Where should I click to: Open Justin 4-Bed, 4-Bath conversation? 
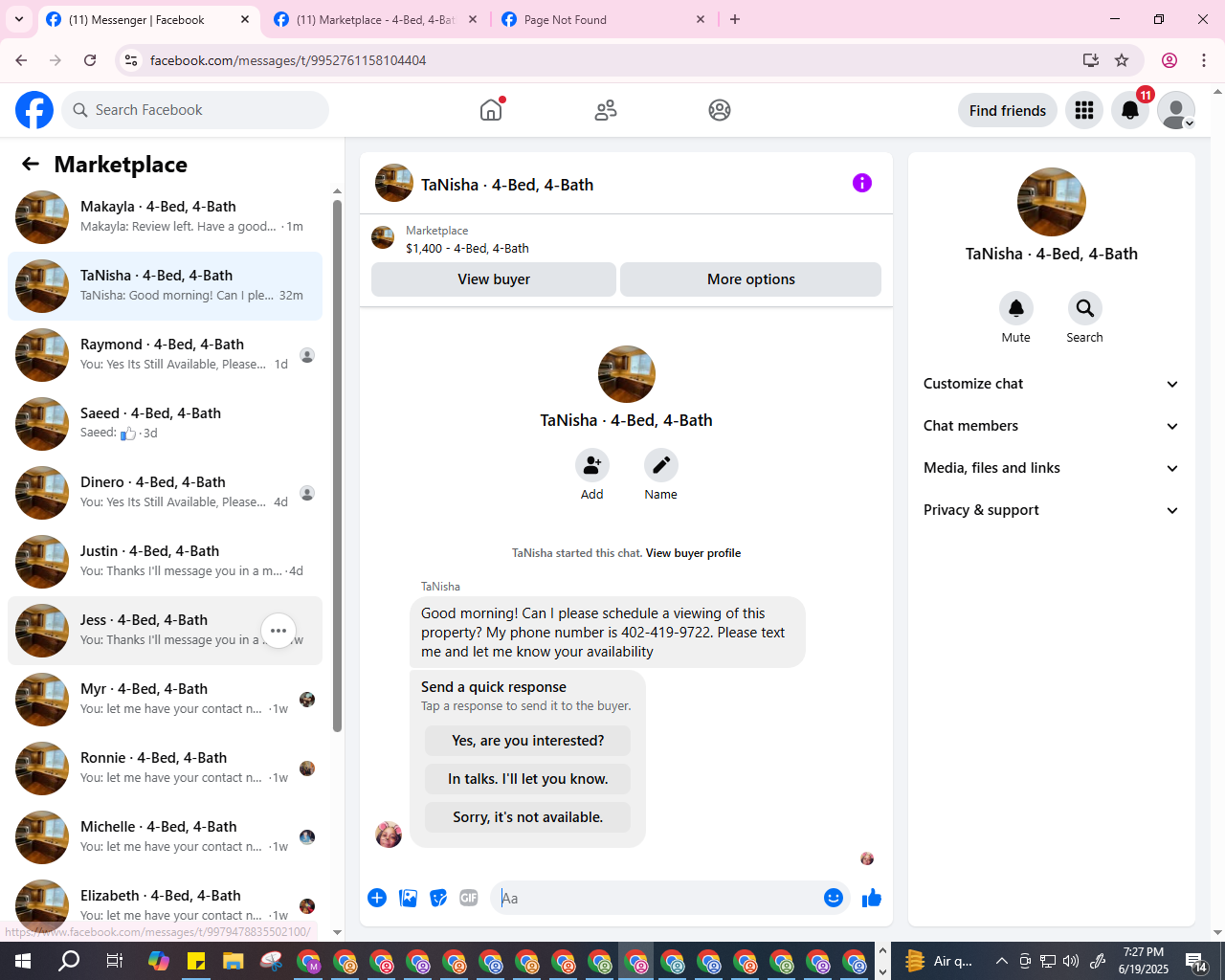tap(165, 562)
